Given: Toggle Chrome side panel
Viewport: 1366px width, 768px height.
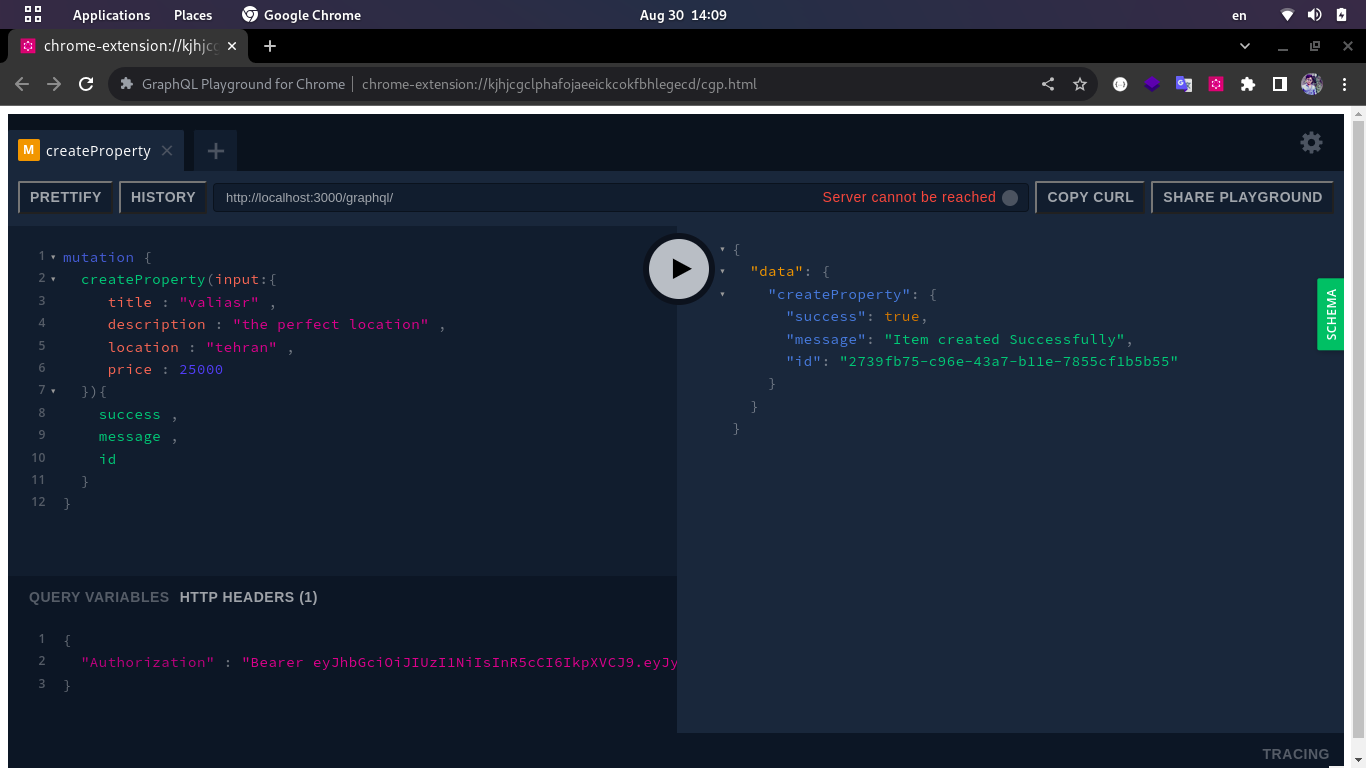Looking at the screenshot, I should [1279, 84].
